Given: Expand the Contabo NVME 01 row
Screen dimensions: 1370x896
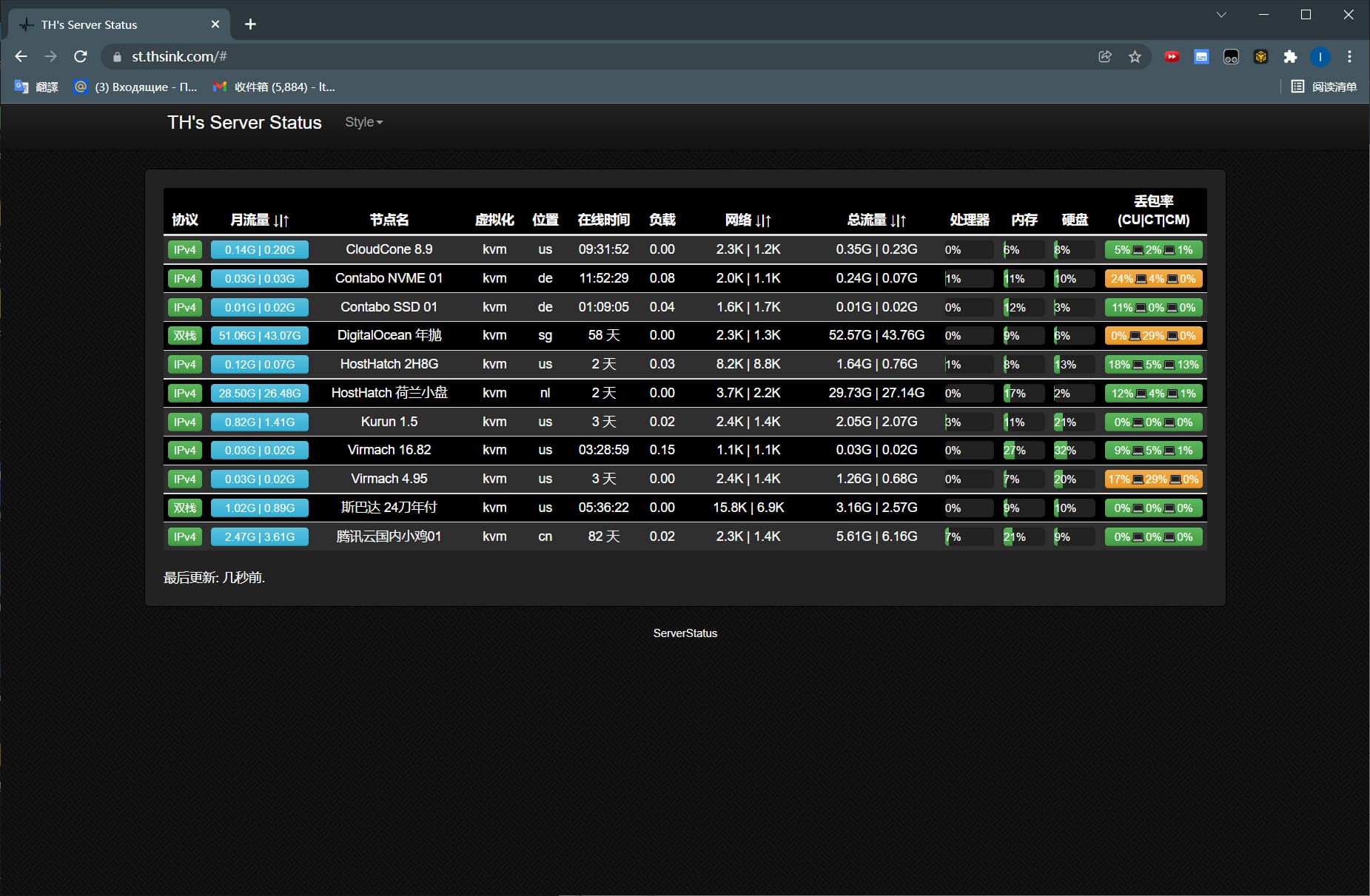Looking at the screenshot, I should pos(685,278).
